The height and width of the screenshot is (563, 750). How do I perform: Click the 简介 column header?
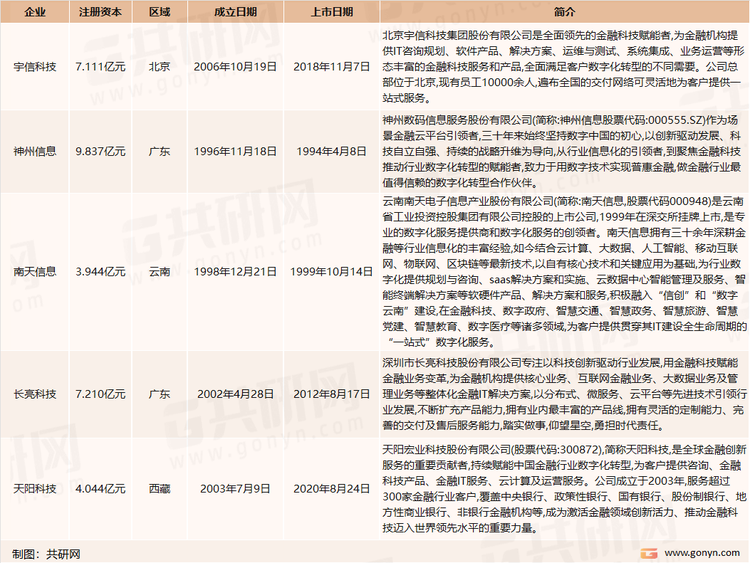[x=564, y=12]
